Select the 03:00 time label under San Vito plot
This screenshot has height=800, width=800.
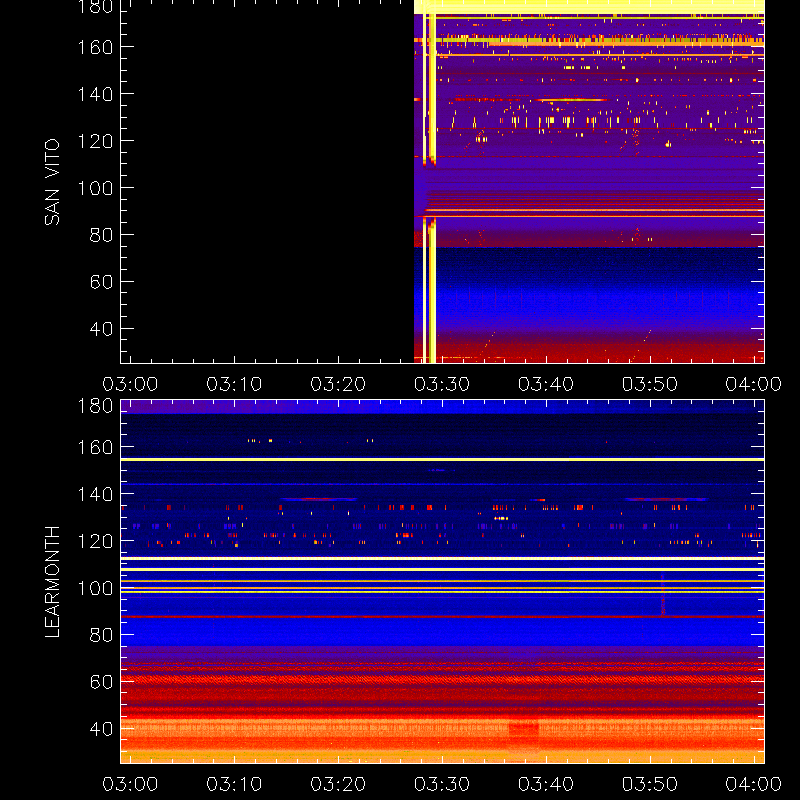130,384
